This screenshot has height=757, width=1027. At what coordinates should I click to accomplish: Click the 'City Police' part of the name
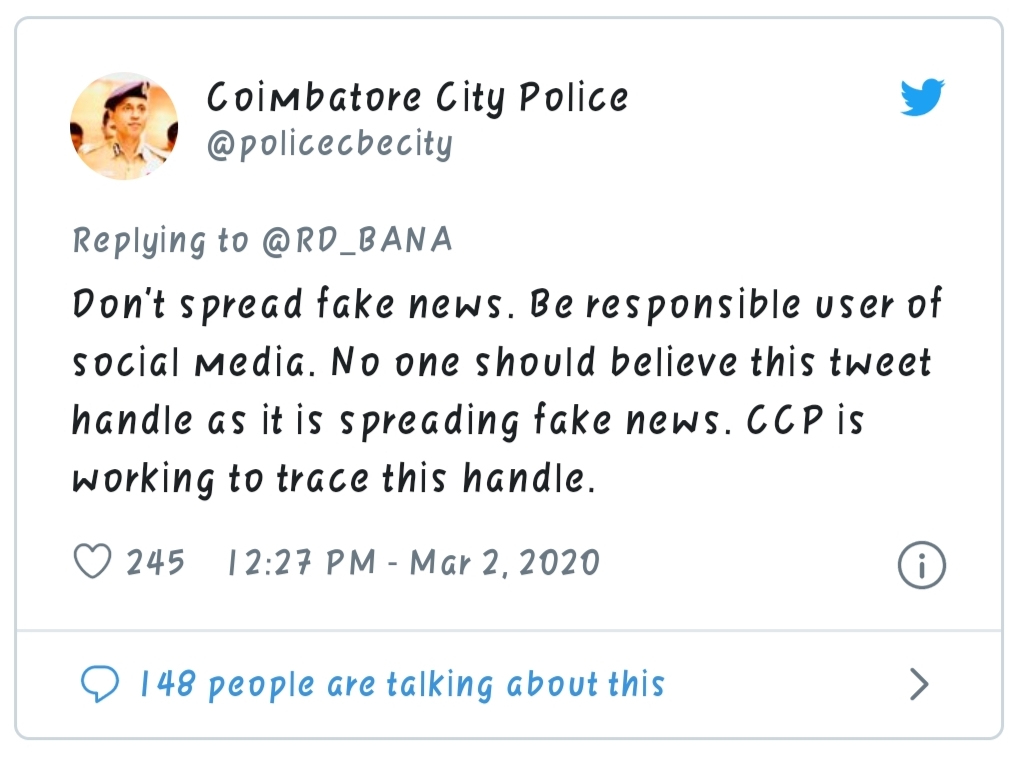coord(532,98)
